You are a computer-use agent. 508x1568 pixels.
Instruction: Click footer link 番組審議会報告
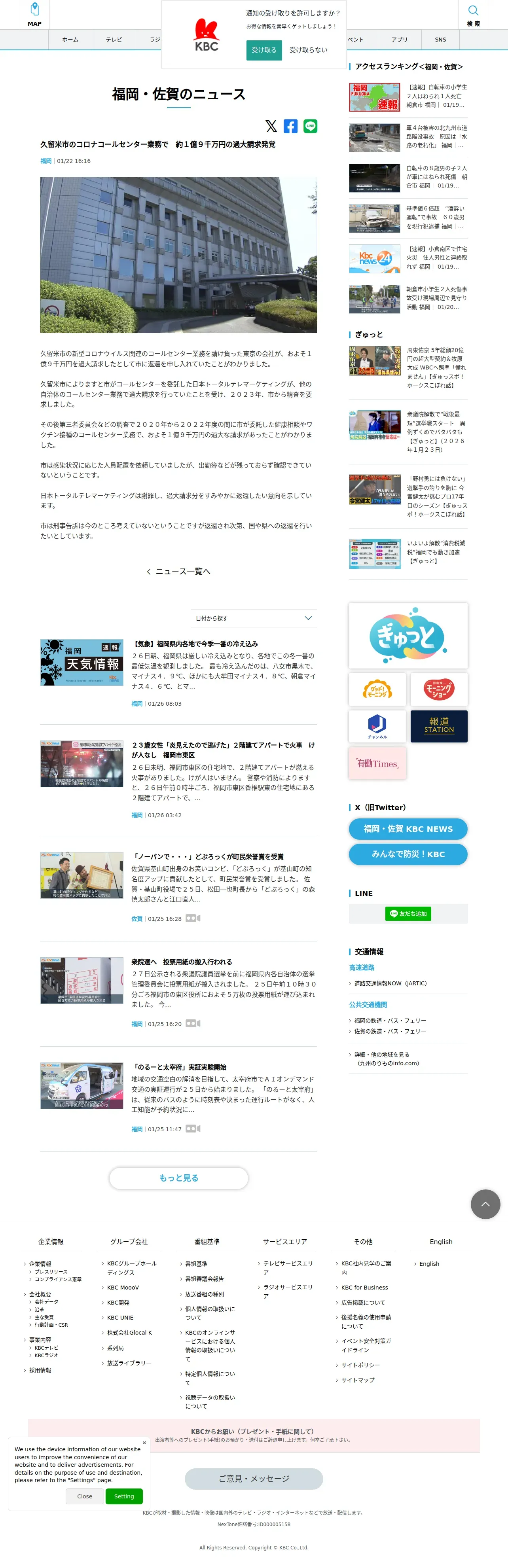click(x=204, y=1278)
